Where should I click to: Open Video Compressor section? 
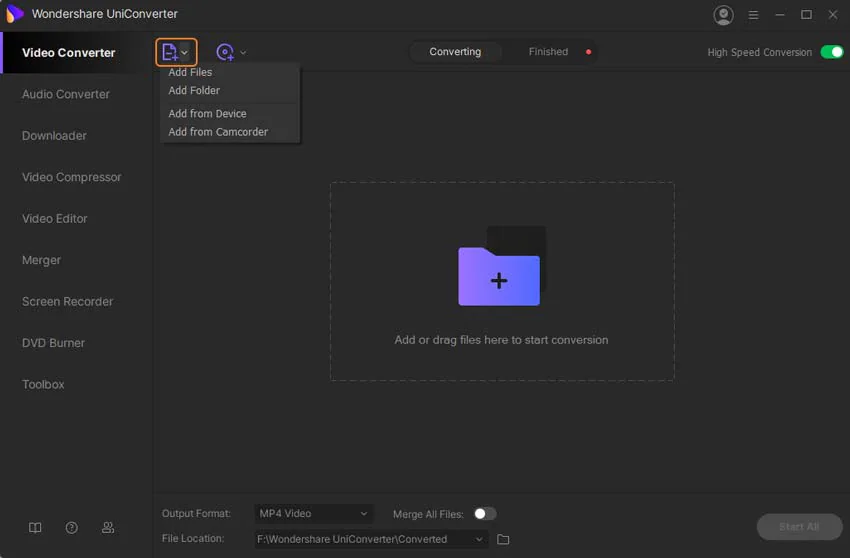pyautogui.click(x=72, y=177)
